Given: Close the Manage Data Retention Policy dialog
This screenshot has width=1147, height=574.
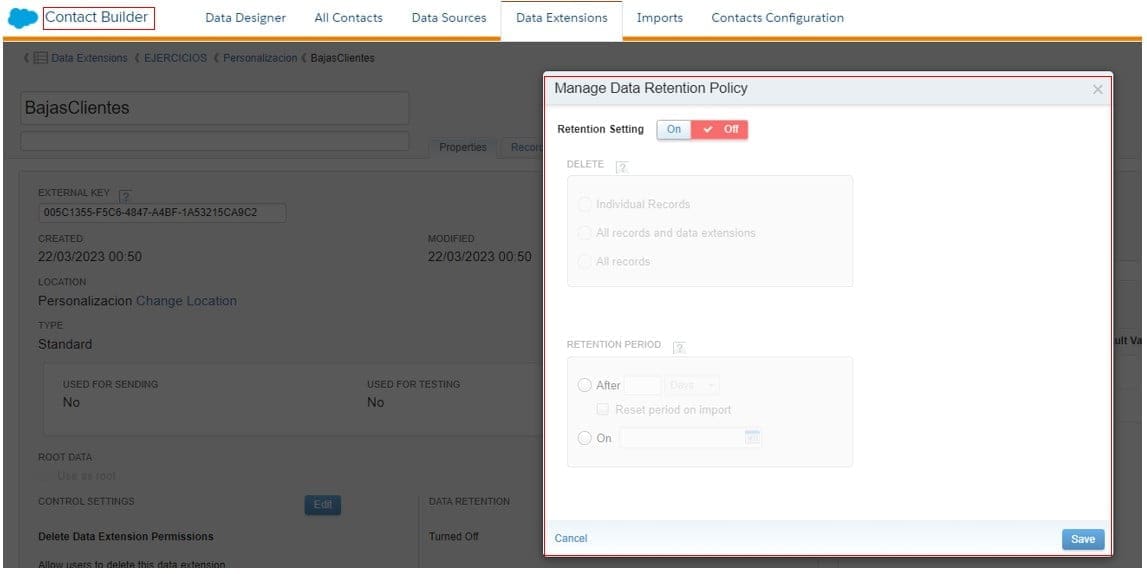Looking at the screenshot, I should (1097, 90).
